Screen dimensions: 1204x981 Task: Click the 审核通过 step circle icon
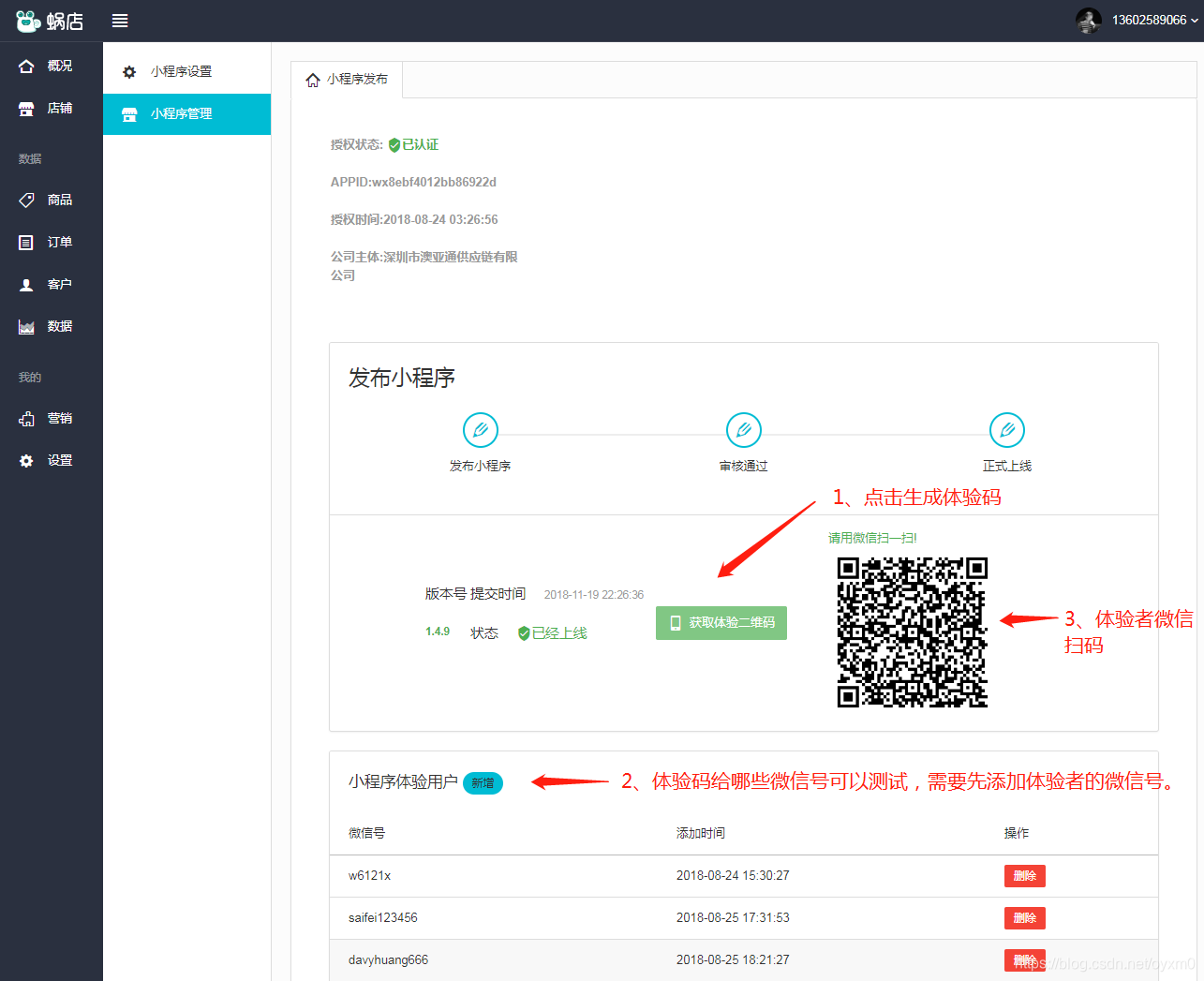click(x=744, y=430)
